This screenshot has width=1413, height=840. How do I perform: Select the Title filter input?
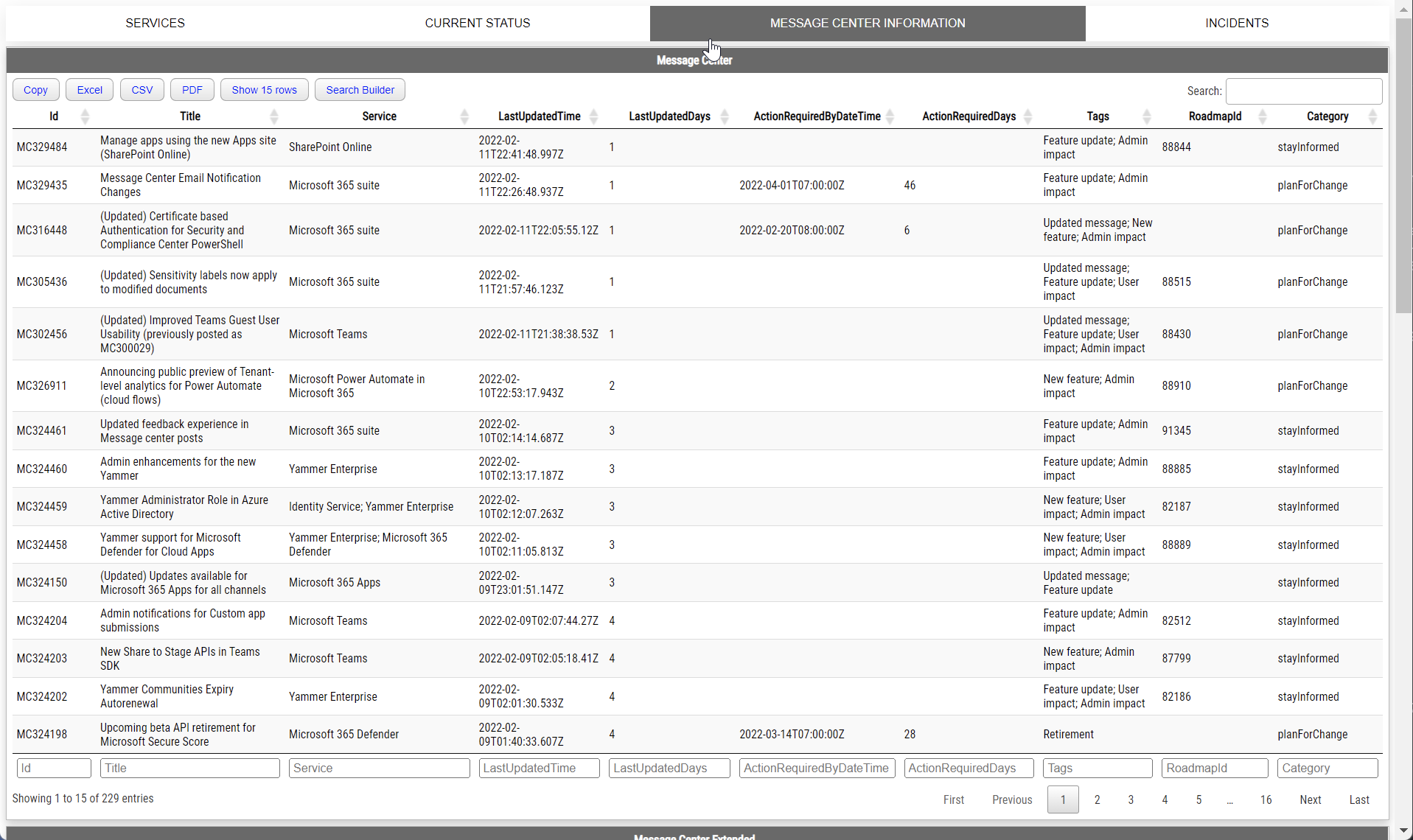coord(189,767)
